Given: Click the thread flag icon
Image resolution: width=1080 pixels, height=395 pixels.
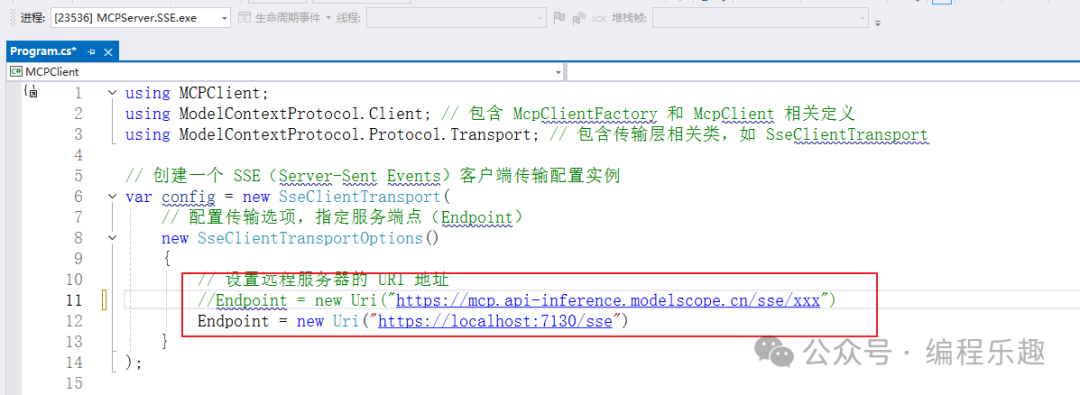Looking at the screenshot, I should (x=559, y=18).
